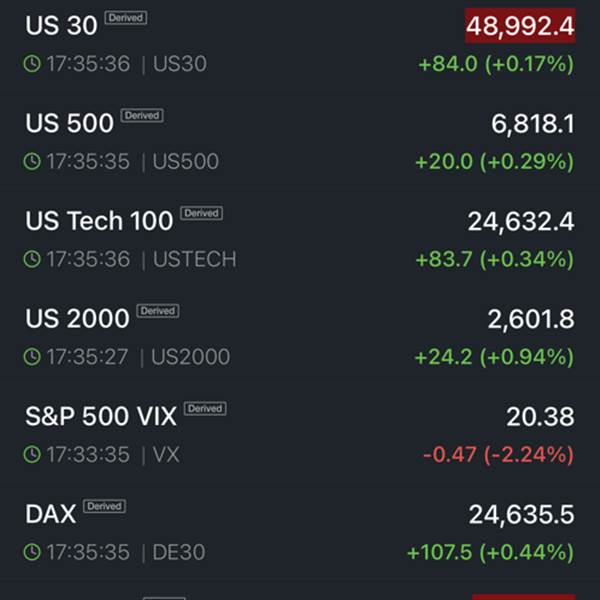The height and width of the screenshot is (600, 600).
Task: Click the Derived badge beside DAX
Action: coord(104,506)
